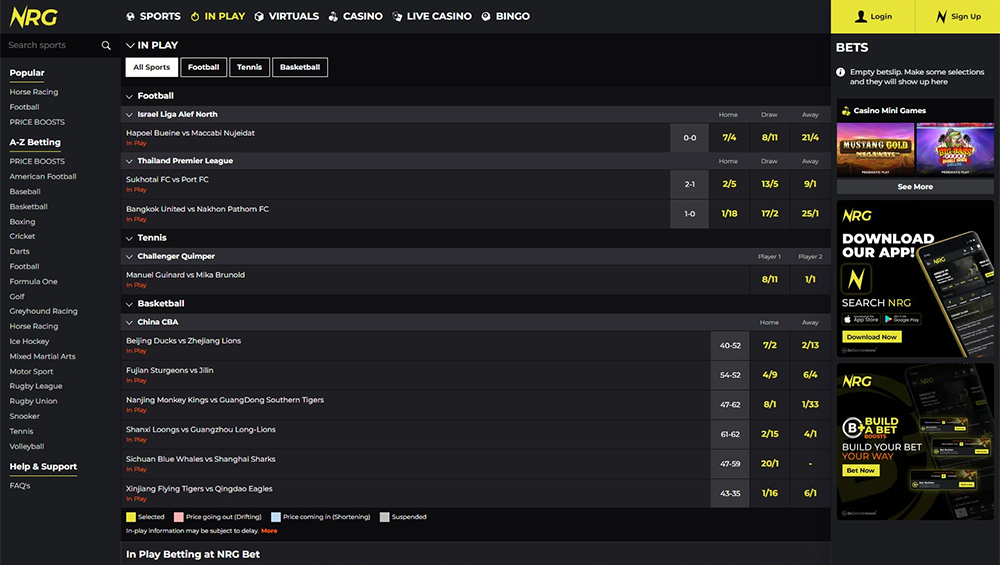
Task: Open Greyhound Racing in A-Z list
Action: 43,311
